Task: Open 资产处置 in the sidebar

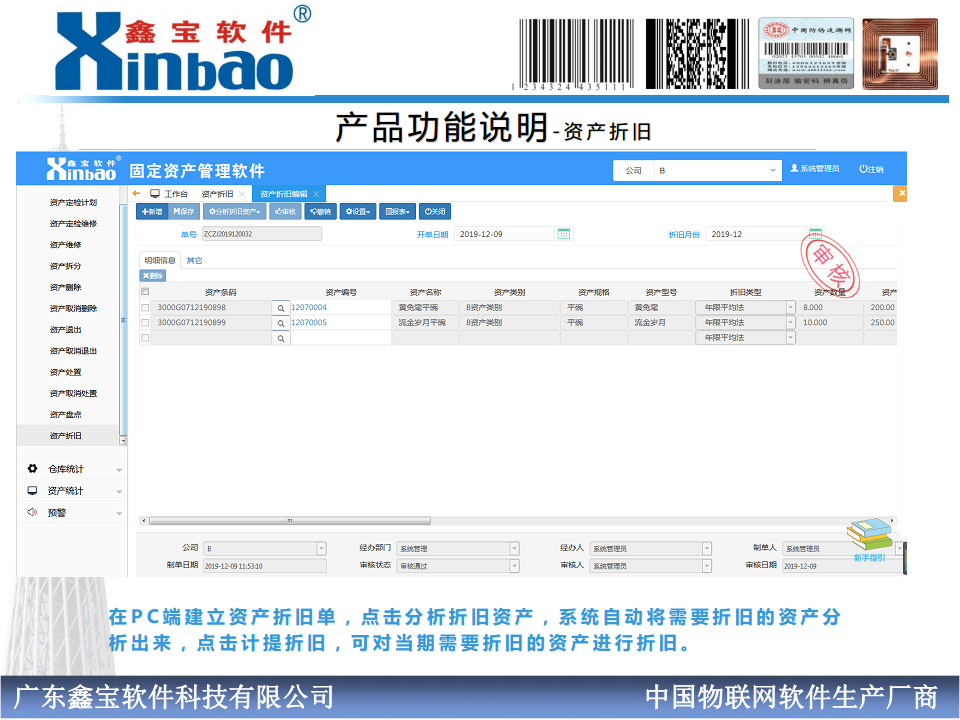Action: pos(65,372)
